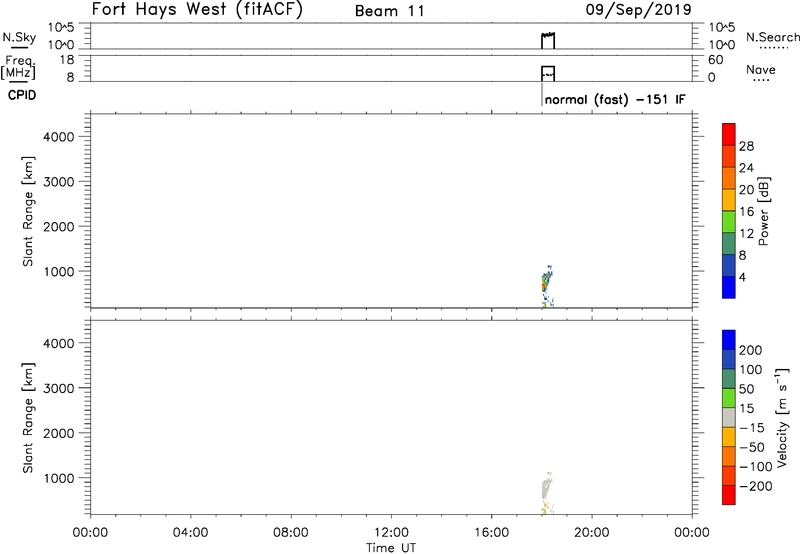Click the 'Velocity [m s-1]' colorbar label
The width and height of the screenshot is (800, 554).
tap(782, 417)
